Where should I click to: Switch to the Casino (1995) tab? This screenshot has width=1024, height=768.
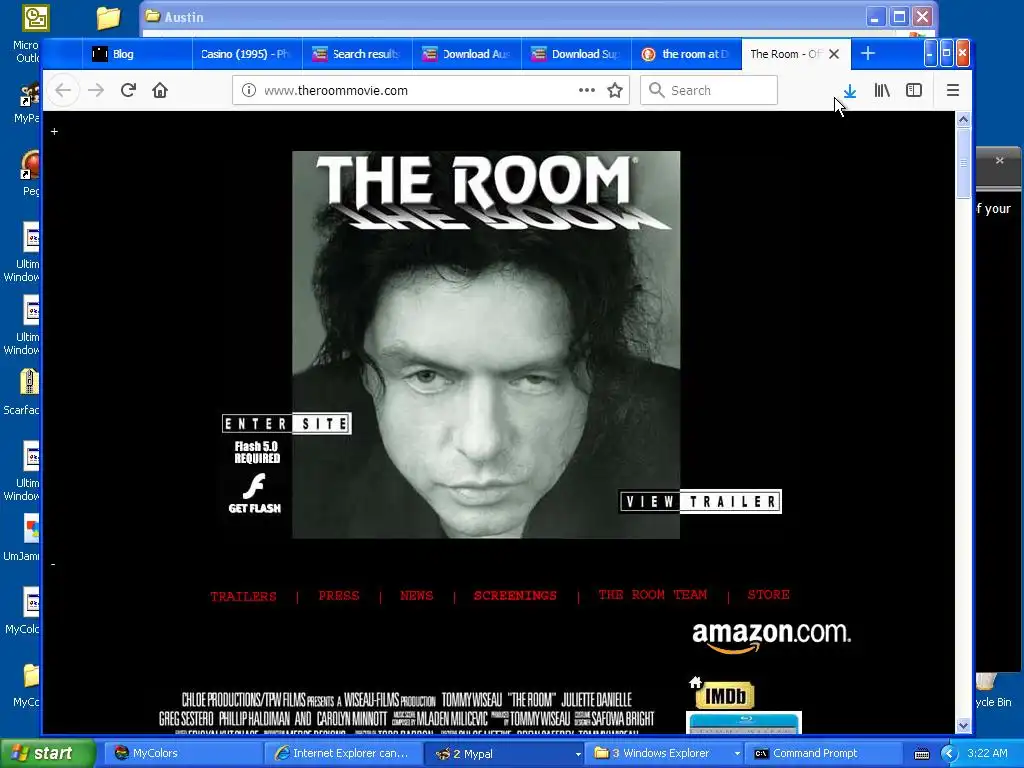248,54
